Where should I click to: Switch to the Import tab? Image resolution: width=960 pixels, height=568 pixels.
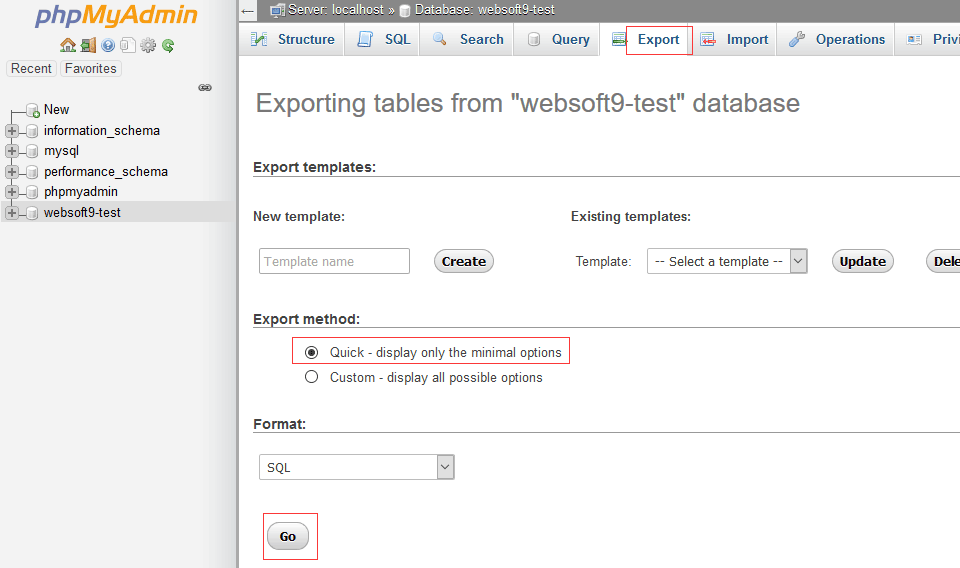735,40
